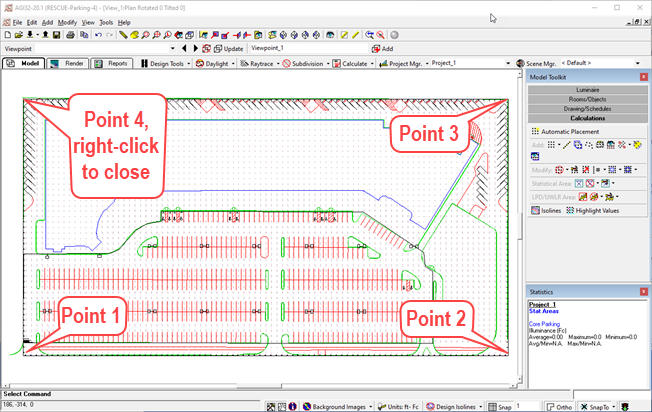This screenshot has height=412, width=652.
Task: Click the Print icon in the toolbar
Action: coord(71,35)
